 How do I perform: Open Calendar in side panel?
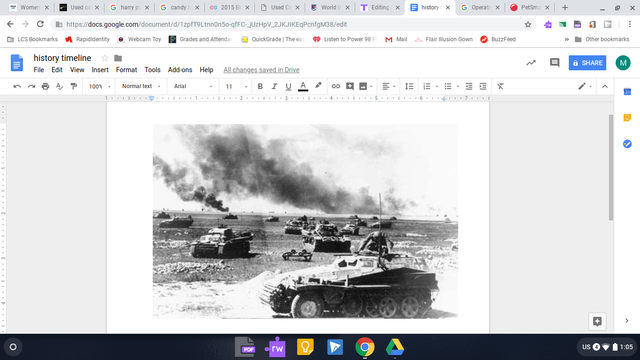pos(627,92)
